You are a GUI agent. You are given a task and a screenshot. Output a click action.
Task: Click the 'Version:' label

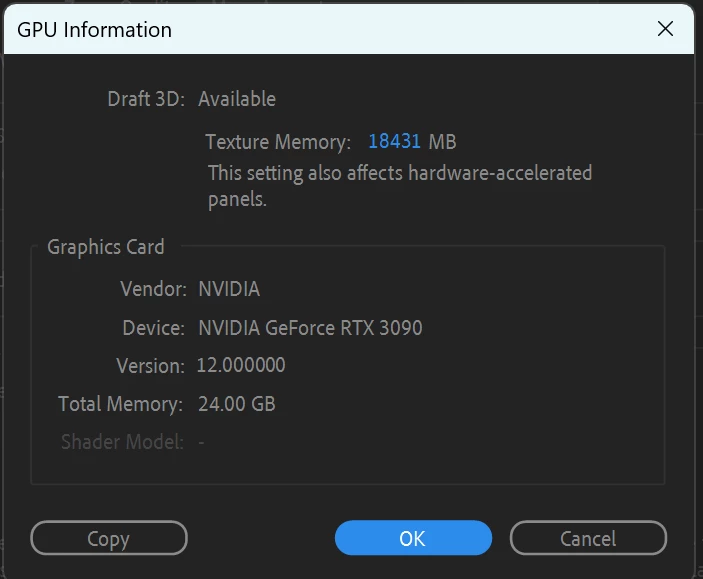click(x=151, y=366)
